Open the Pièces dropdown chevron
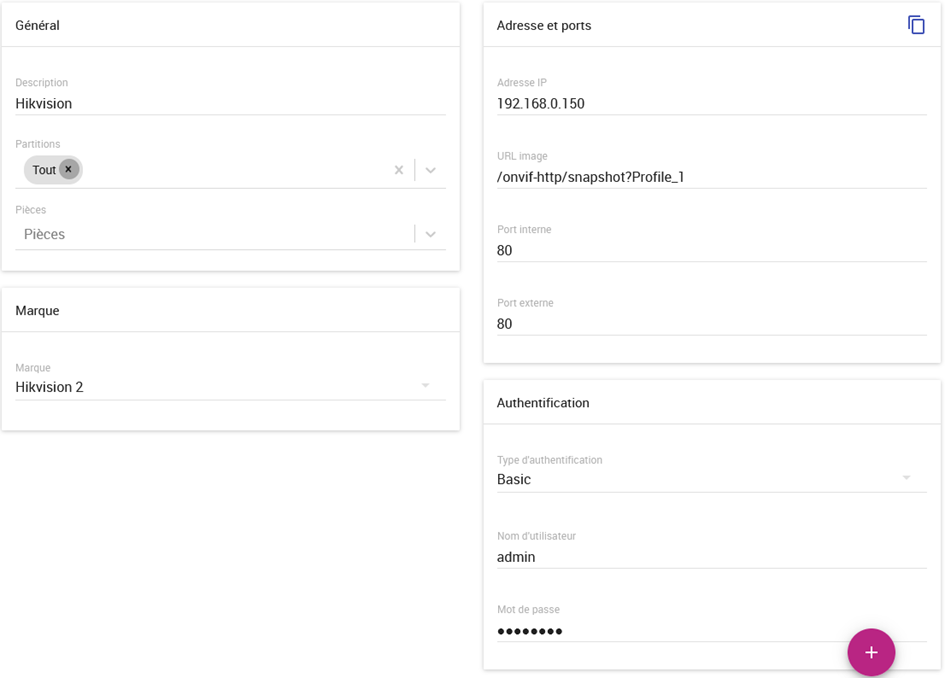945x678 pixels. [x=430, y=234]
